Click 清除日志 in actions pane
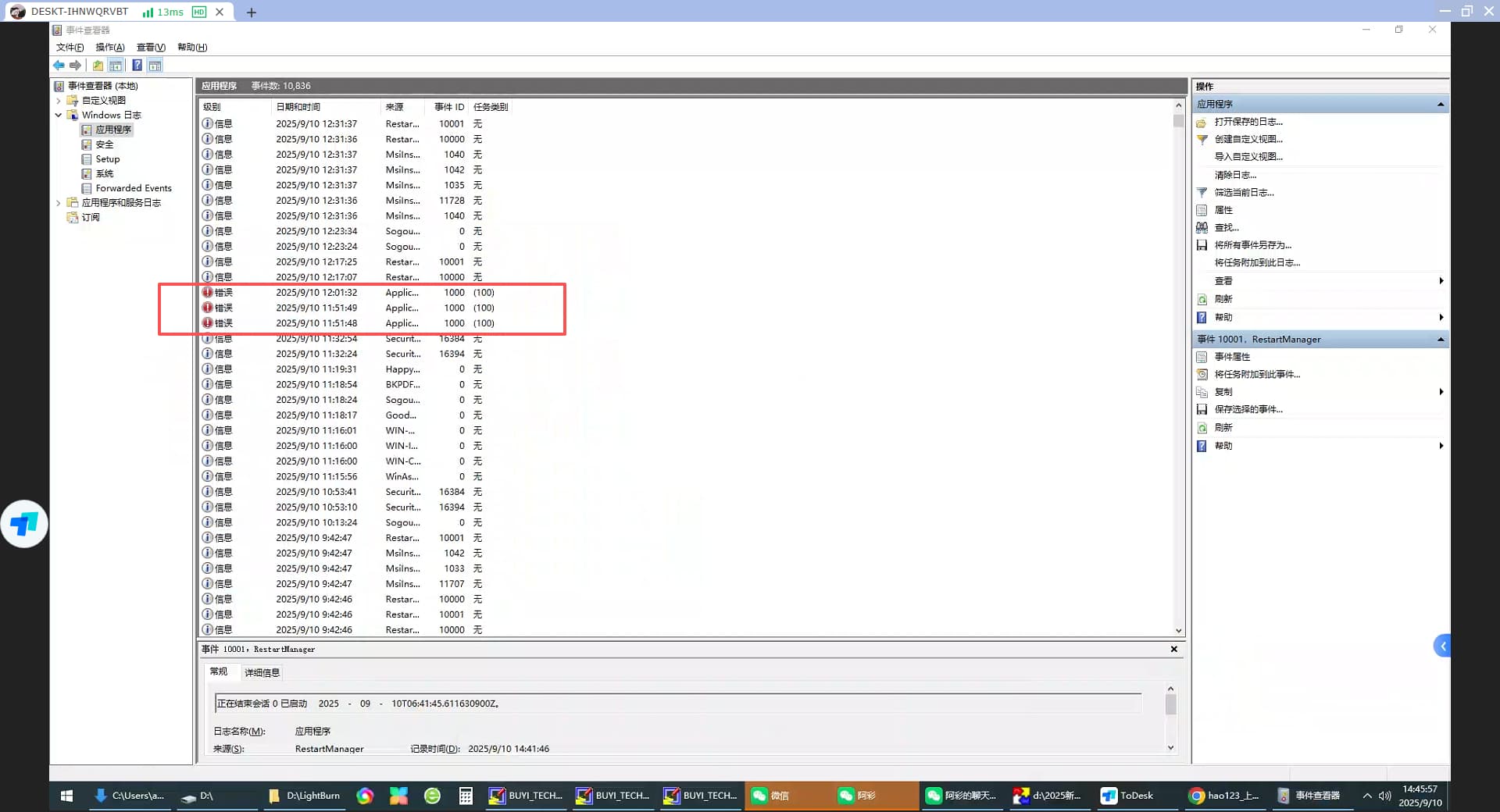 (1235, 175)
